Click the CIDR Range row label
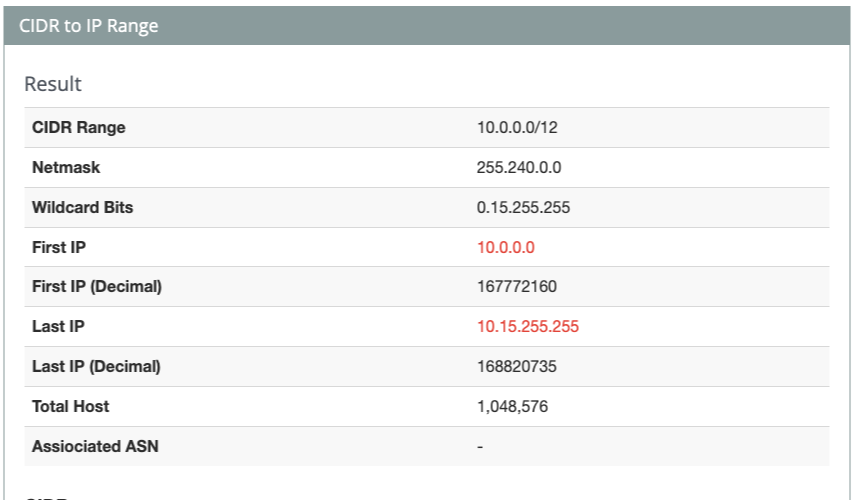Viewport: 853px width, 500px height. coord(79,128)
